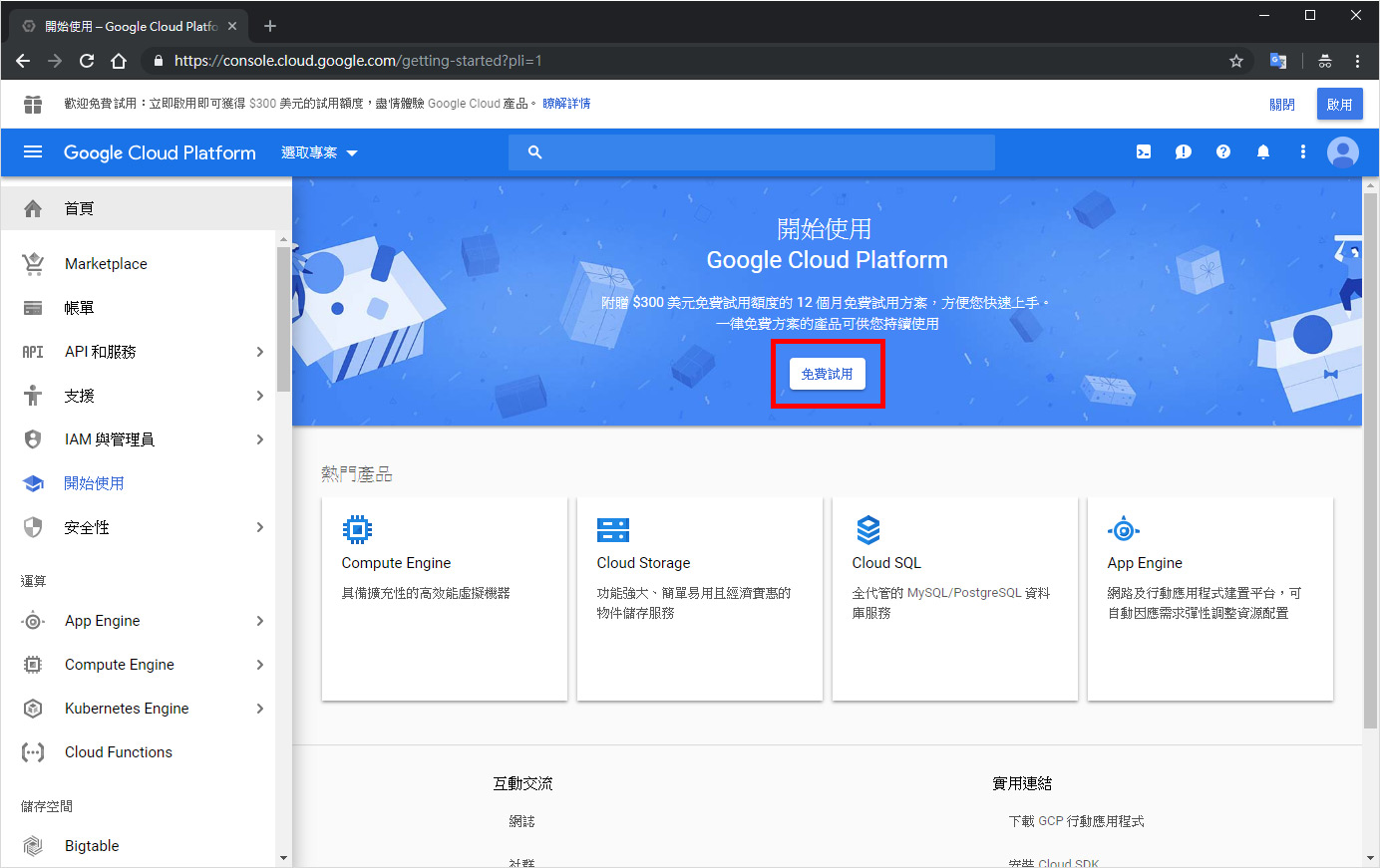
Task: Expand the 安全性 submenu arrow
Action: point(259,527)
